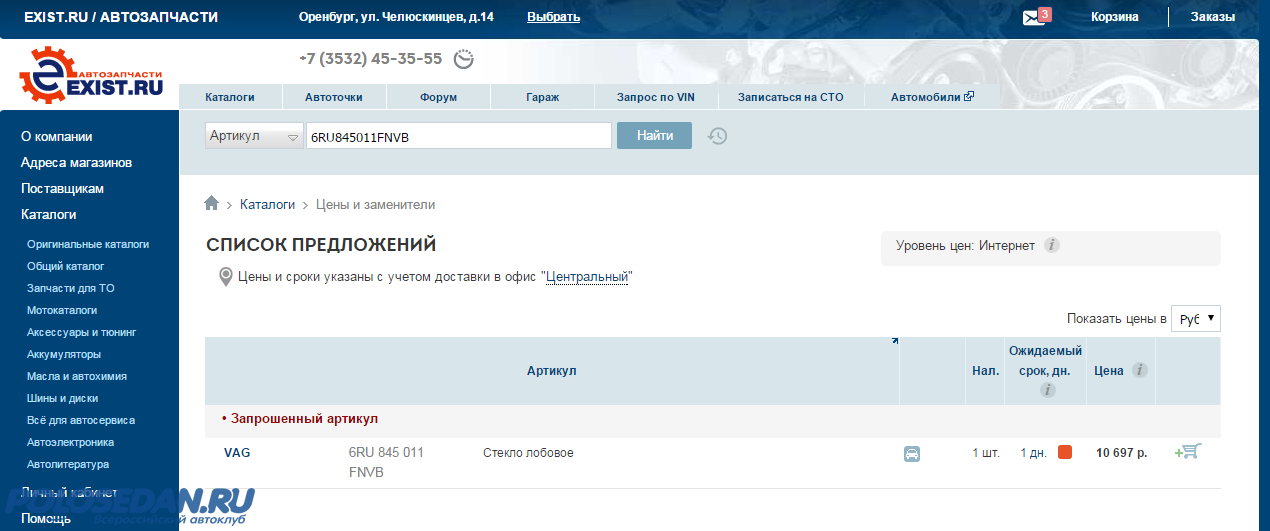Open the Артикул search type dropdown

pyautogui.click(x=254, y=136)
